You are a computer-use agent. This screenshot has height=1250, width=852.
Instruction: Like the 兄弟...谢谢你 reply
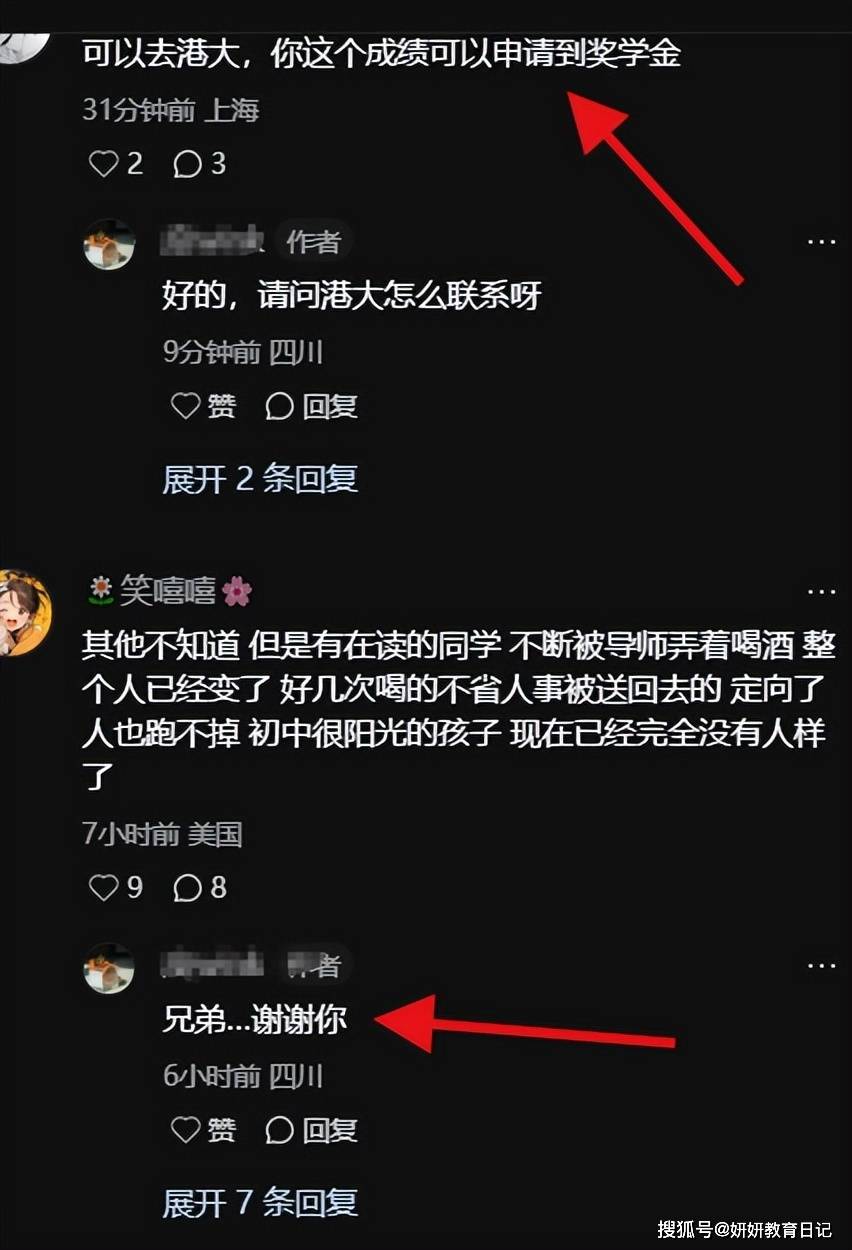[204, 1130]
